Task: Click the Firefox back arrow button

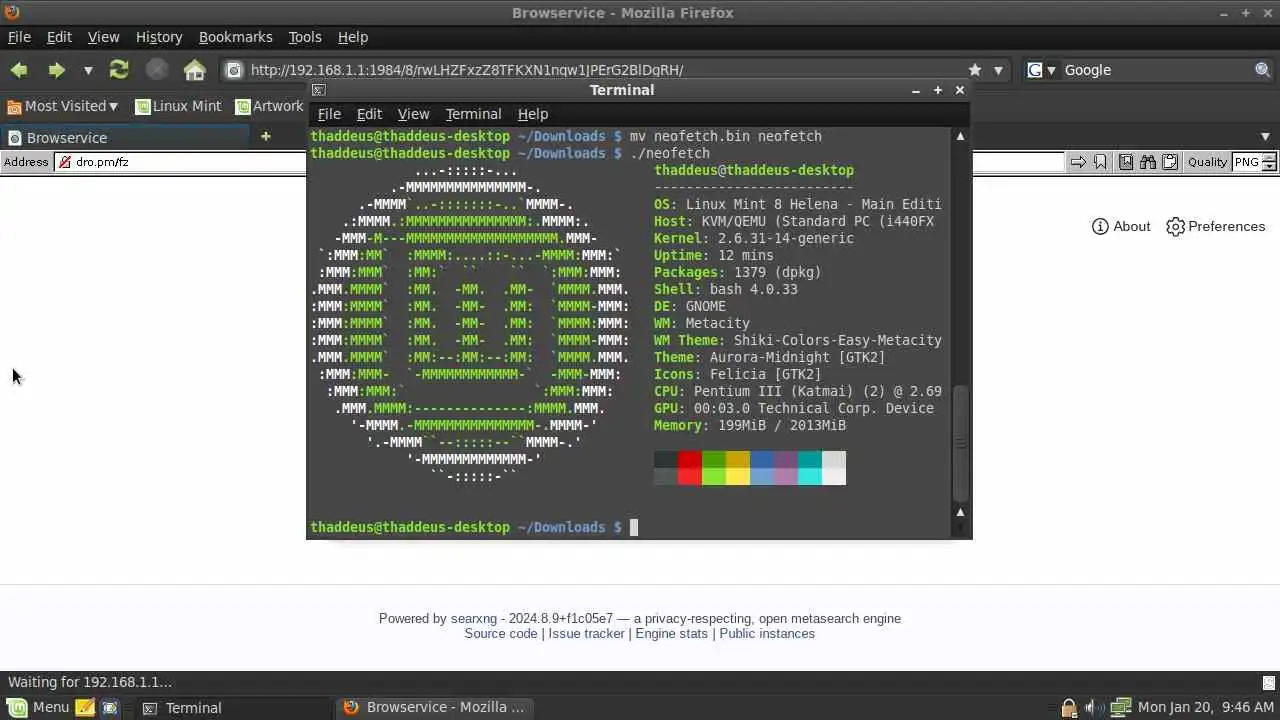Action: (x=19, y=70)
